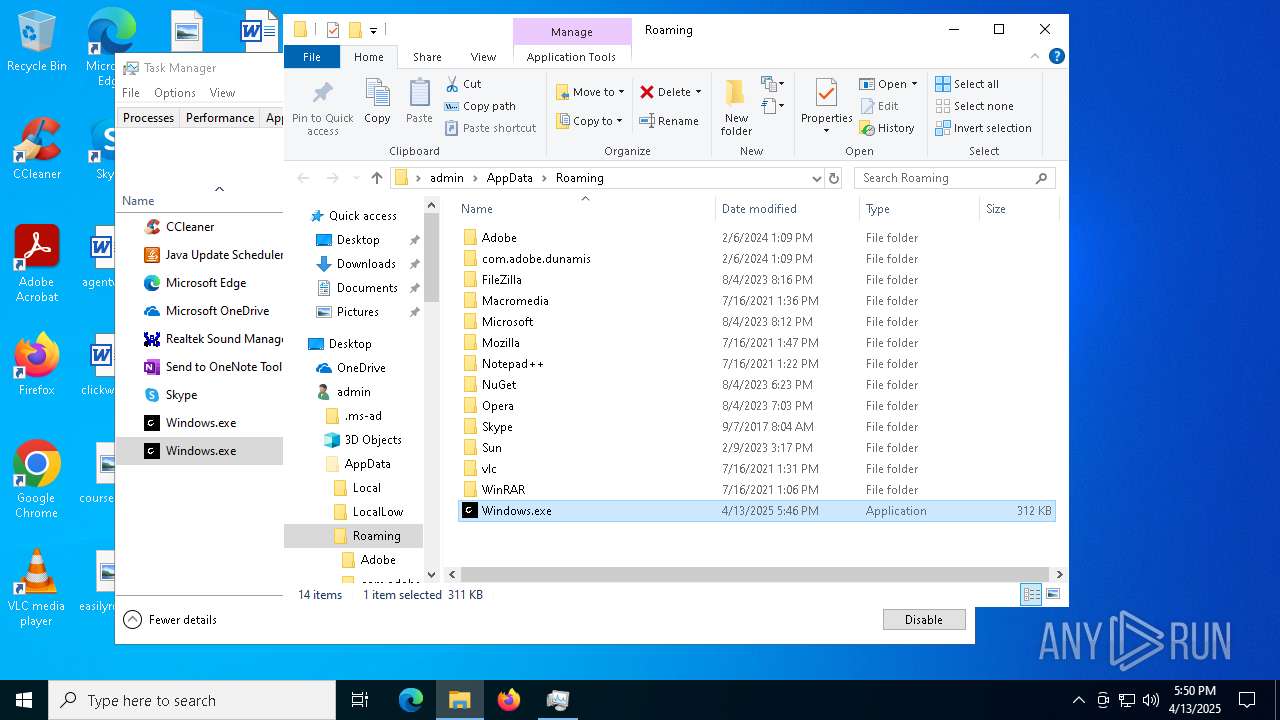Open History for the file
Image resolution: width=1280 pixels, height=720 pixels.
pos(887,128)
